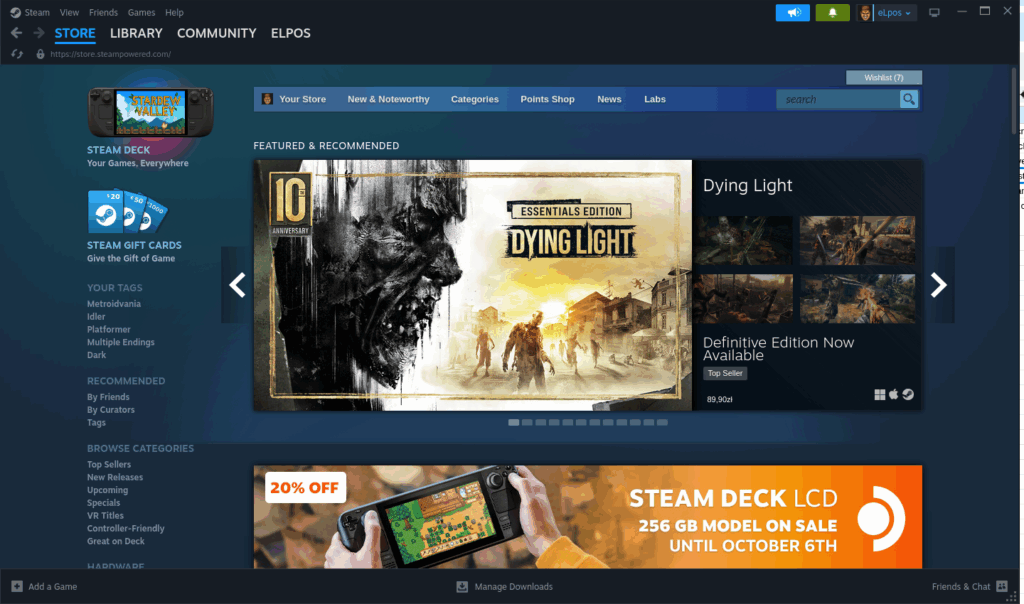Click the Manage Downloads label
1024x604 pixels.
513,586
